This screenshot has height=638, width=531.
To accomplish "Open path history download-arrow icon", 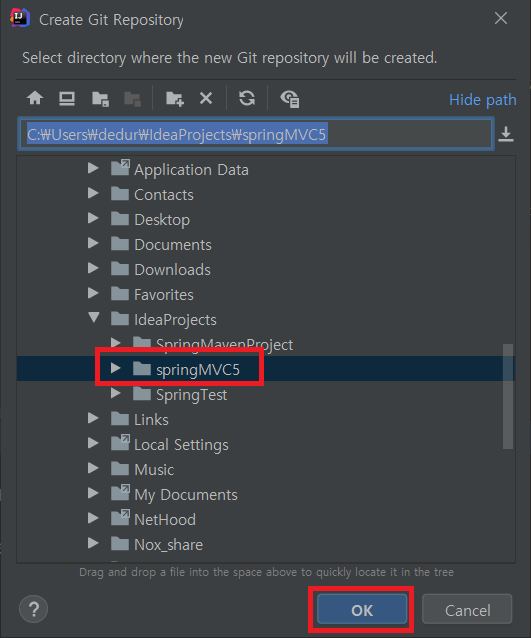I will tap(506, 134).
